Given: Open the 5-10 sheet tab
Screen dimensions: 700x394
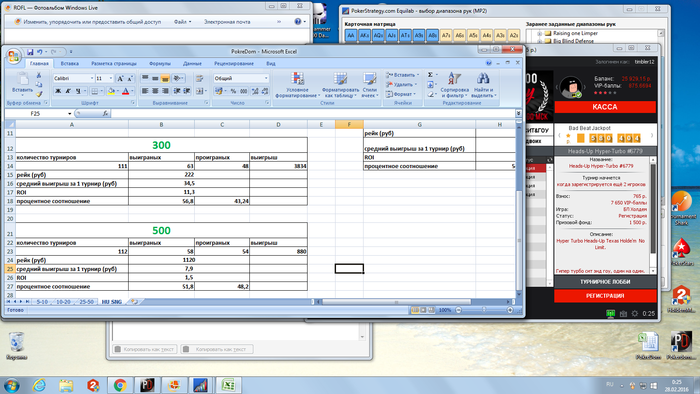Looking at the screenshot, I should 42,302.
